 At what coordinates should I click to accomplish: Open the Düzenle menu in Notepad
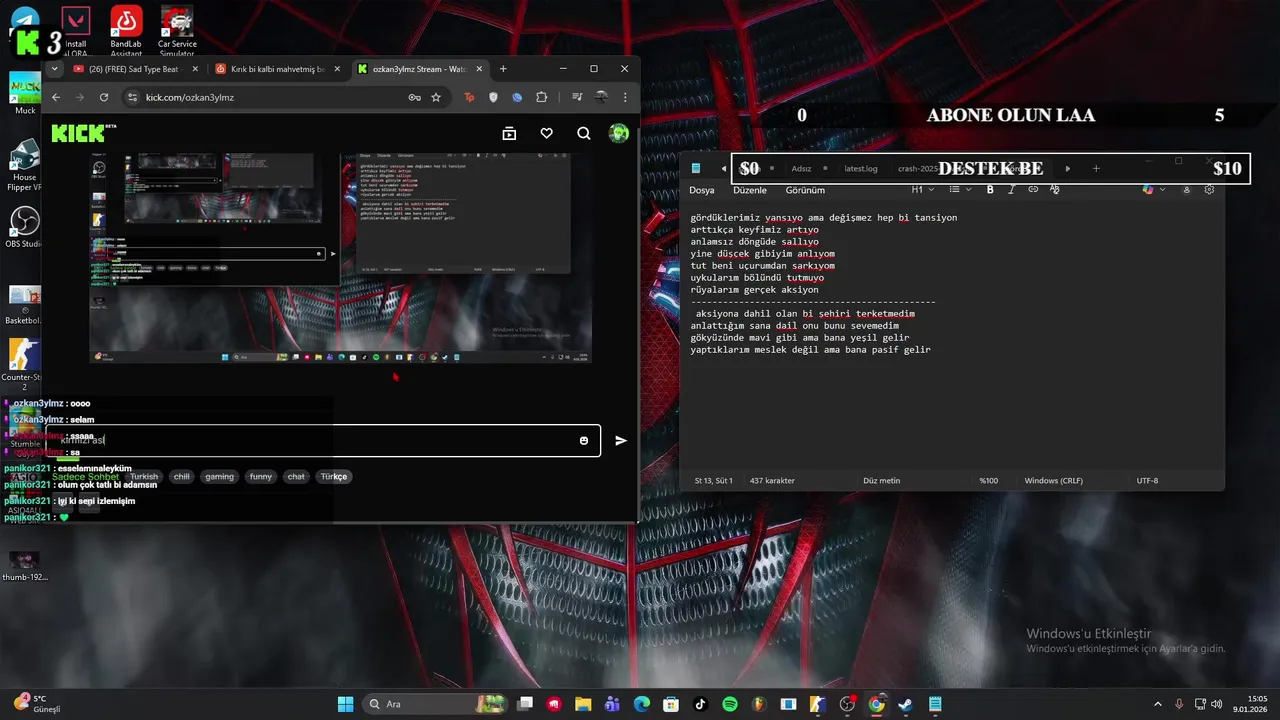click(750, 190)
